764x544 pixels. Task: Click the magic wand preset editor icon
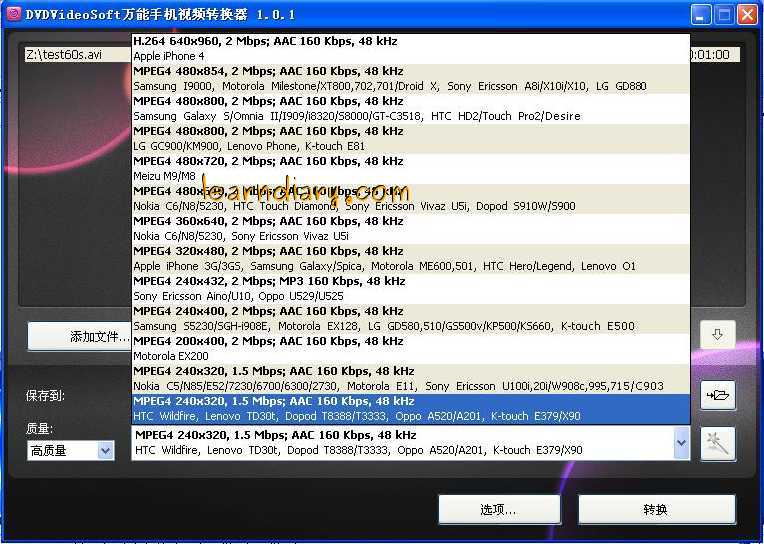tap(717, 444)
